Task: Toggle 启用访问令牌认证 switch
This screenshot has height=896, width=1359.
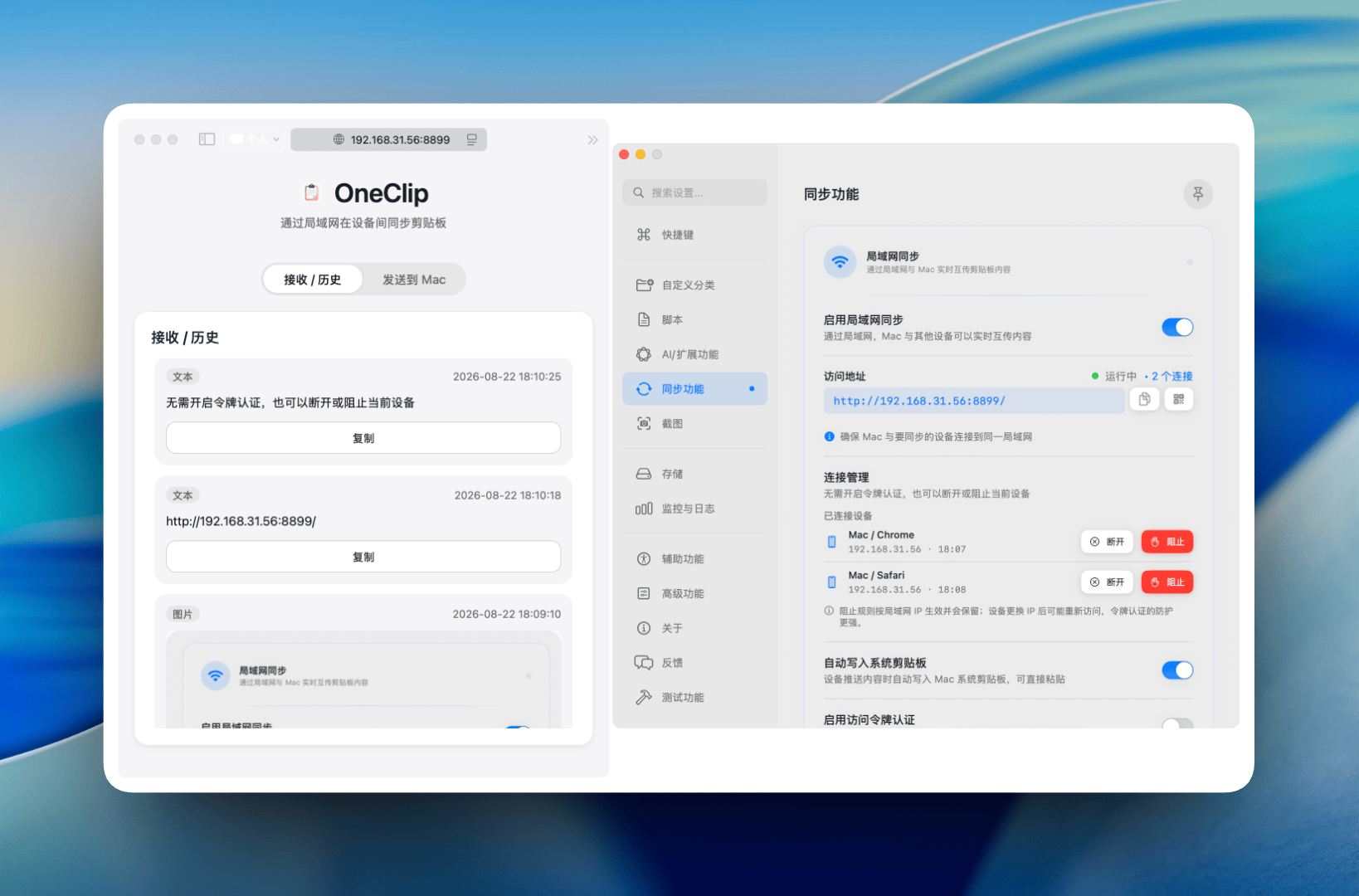Action: 1177,724
